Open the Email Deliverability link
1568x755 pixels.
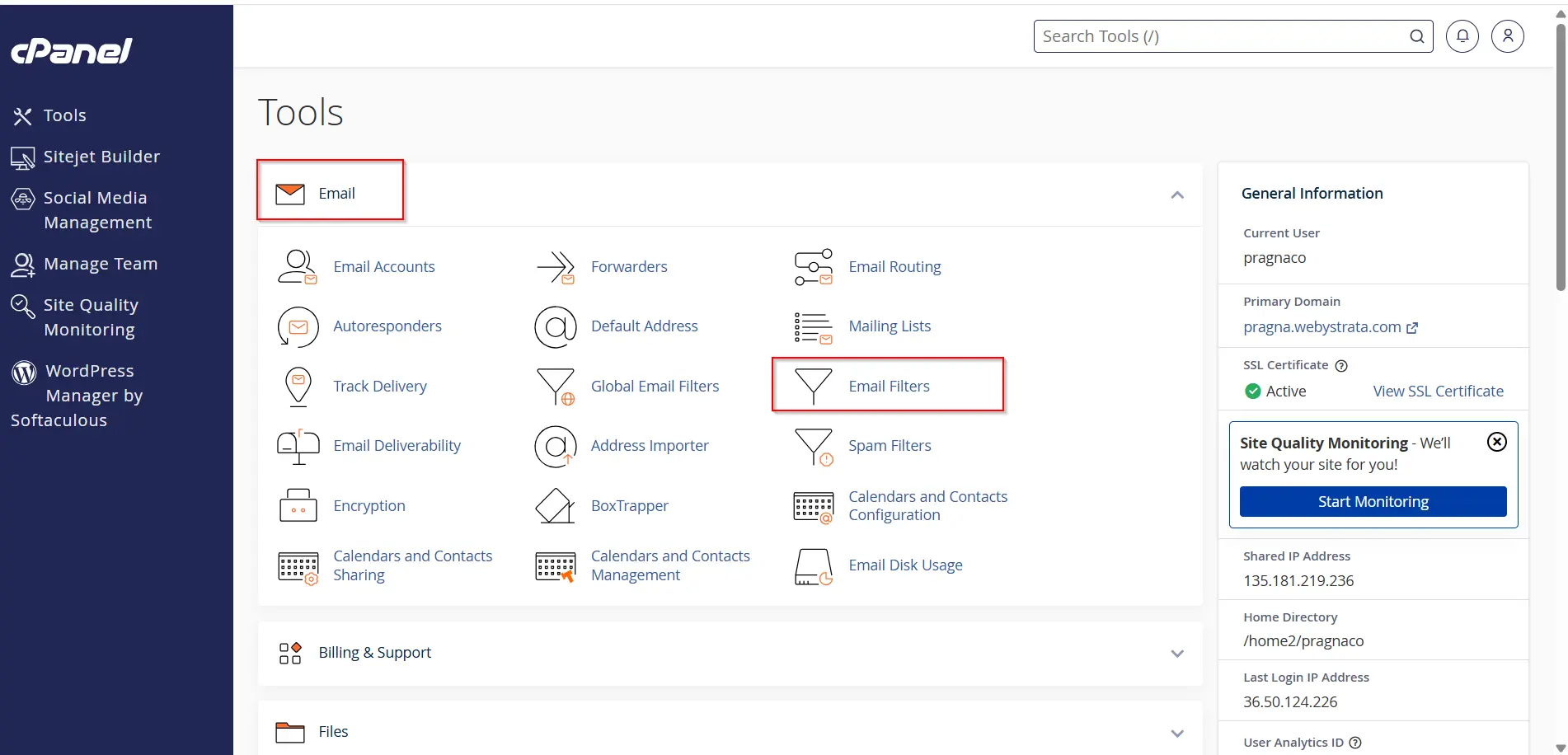click(397, 446)
